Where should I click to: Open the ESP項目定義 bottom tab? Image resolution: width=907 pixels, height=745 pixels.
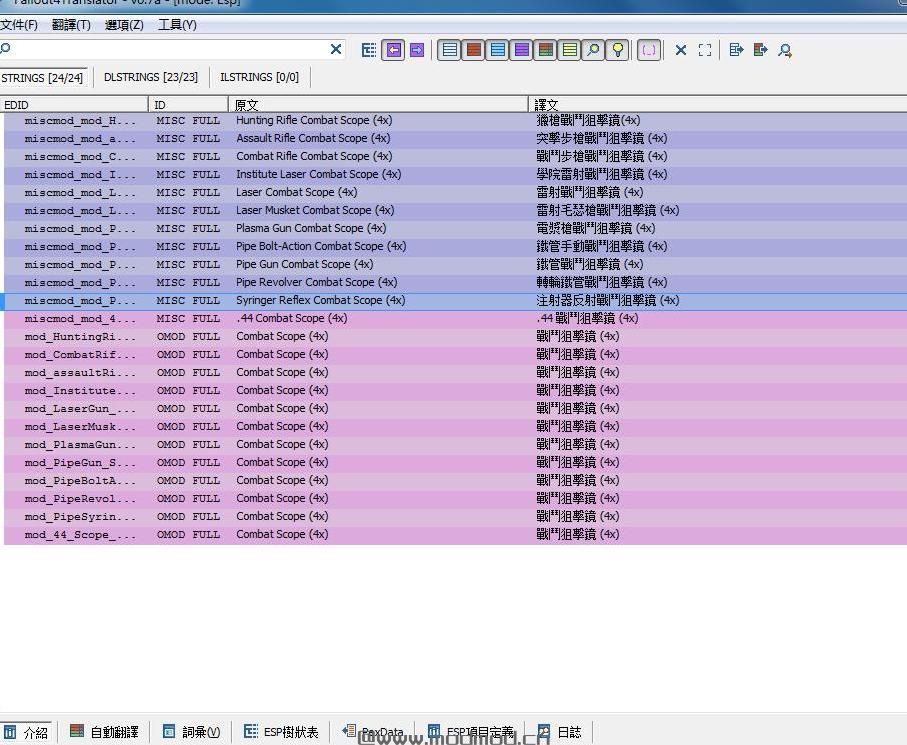pos(470,732)
